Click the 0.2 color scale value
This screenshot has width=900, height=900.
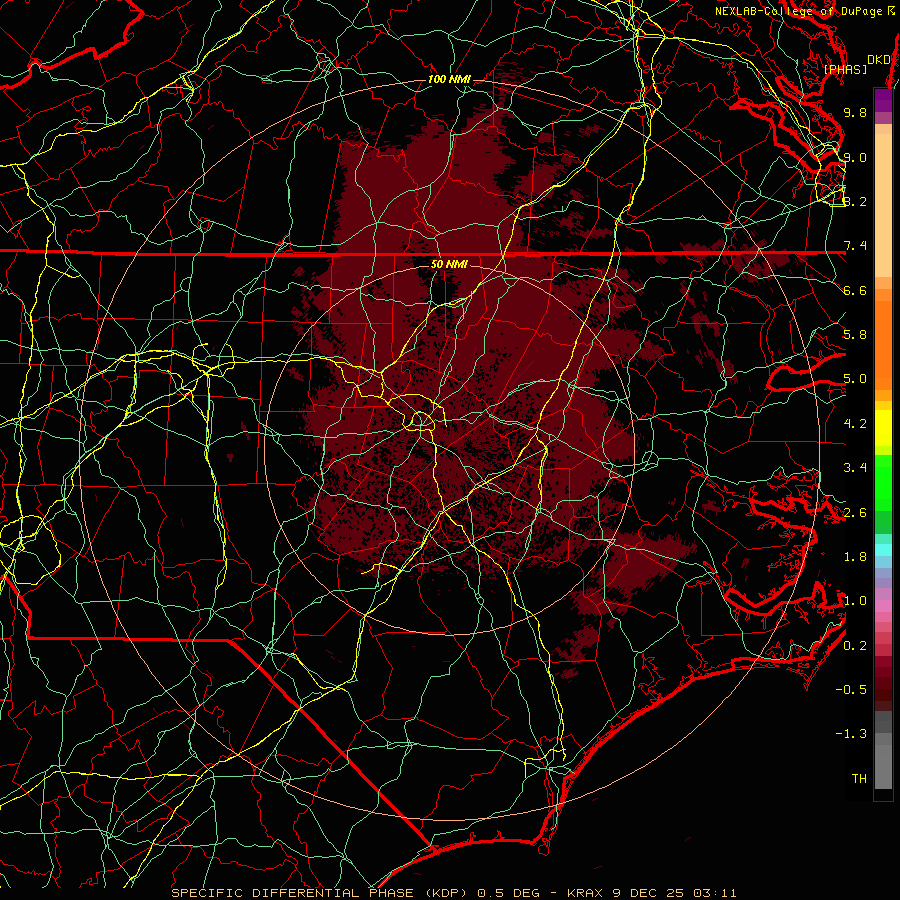click(855, 645)
